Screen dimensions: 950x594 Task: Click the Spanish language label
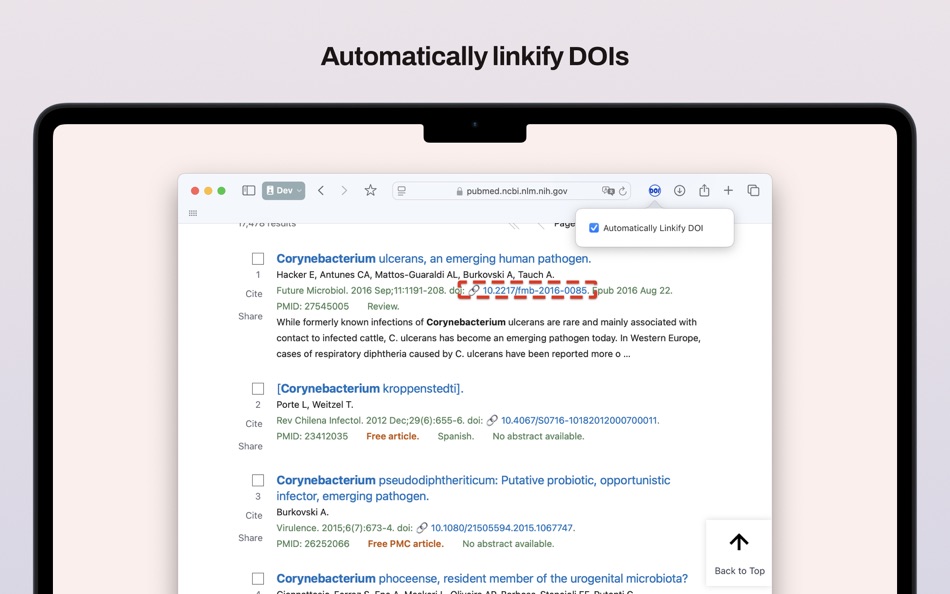[456, 436]
